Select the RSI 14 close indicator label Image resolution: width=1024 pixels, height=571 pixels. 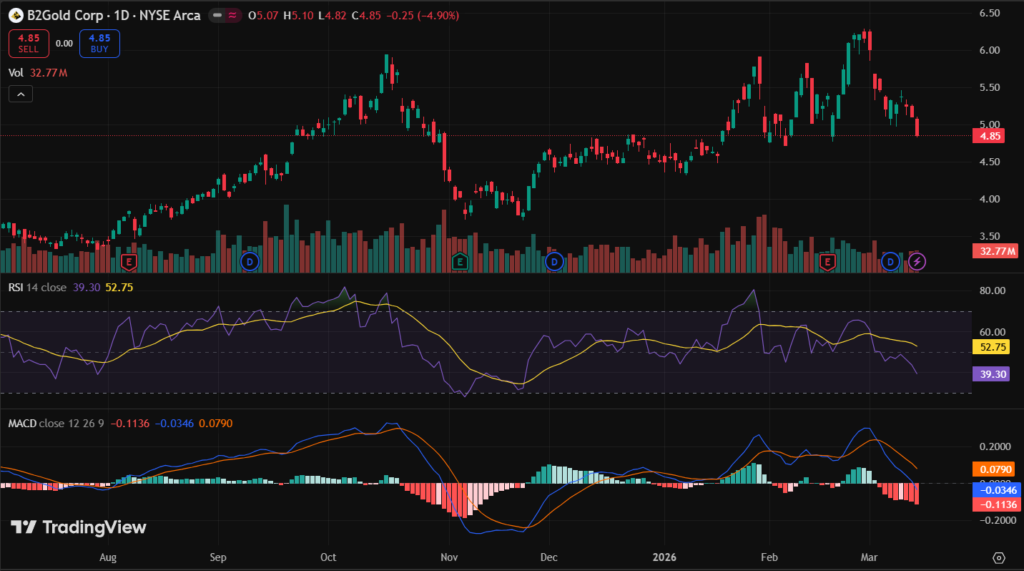click(40, 287)
